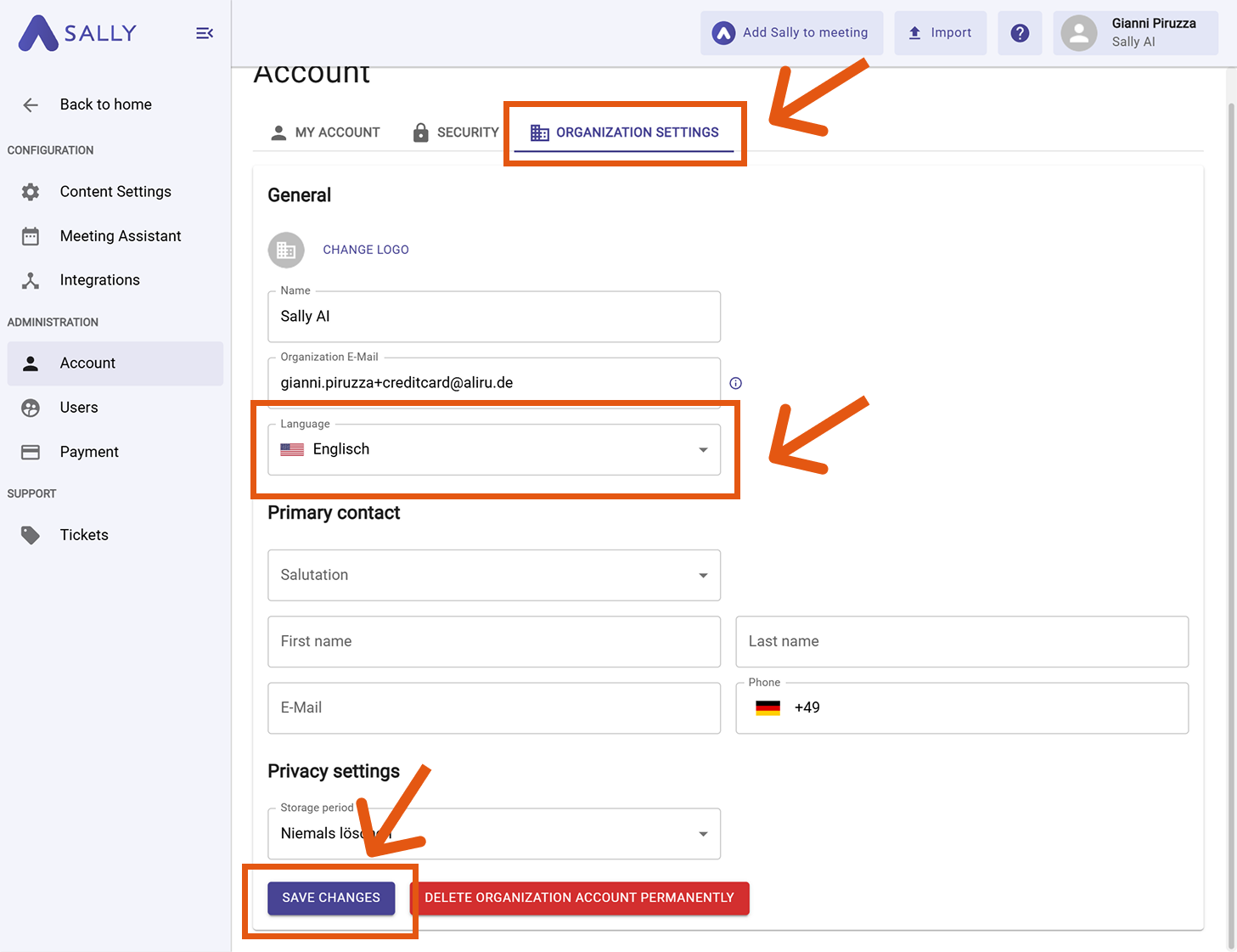Click info icon next to Organization E-Mail
The height and width of the screenshot is (952, 1237).
(x=736, y=383)
